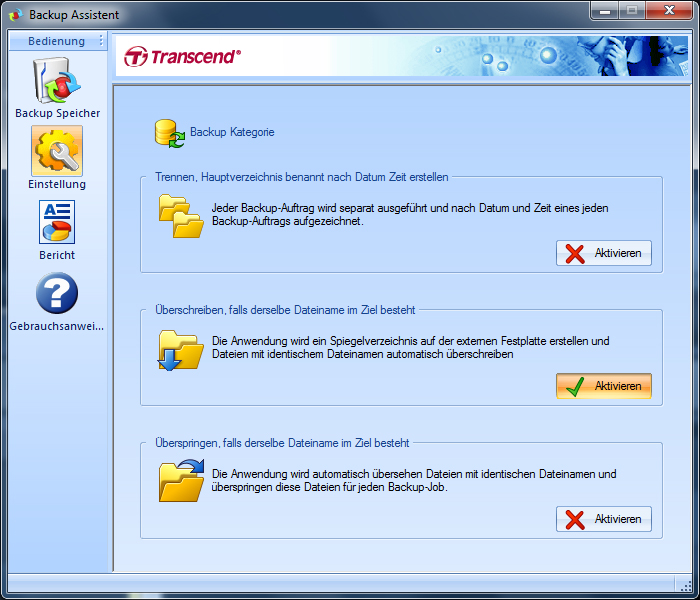Close the Backup Assistent window
The width and height of the screenshot is (700, 600).
(669, 11)
